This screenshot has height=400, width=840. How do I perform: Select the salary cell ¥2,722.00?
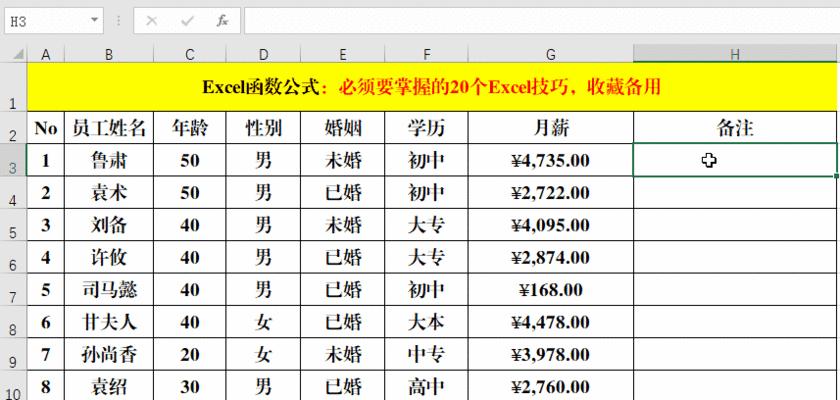pos(551,192)
